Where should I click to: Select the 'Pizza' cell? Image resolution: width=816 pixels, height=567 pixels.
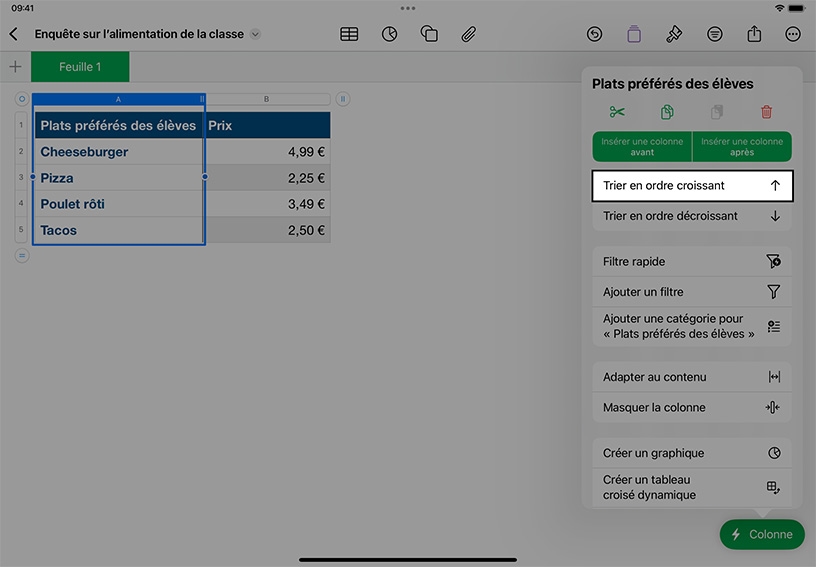[x=119, y=178]
